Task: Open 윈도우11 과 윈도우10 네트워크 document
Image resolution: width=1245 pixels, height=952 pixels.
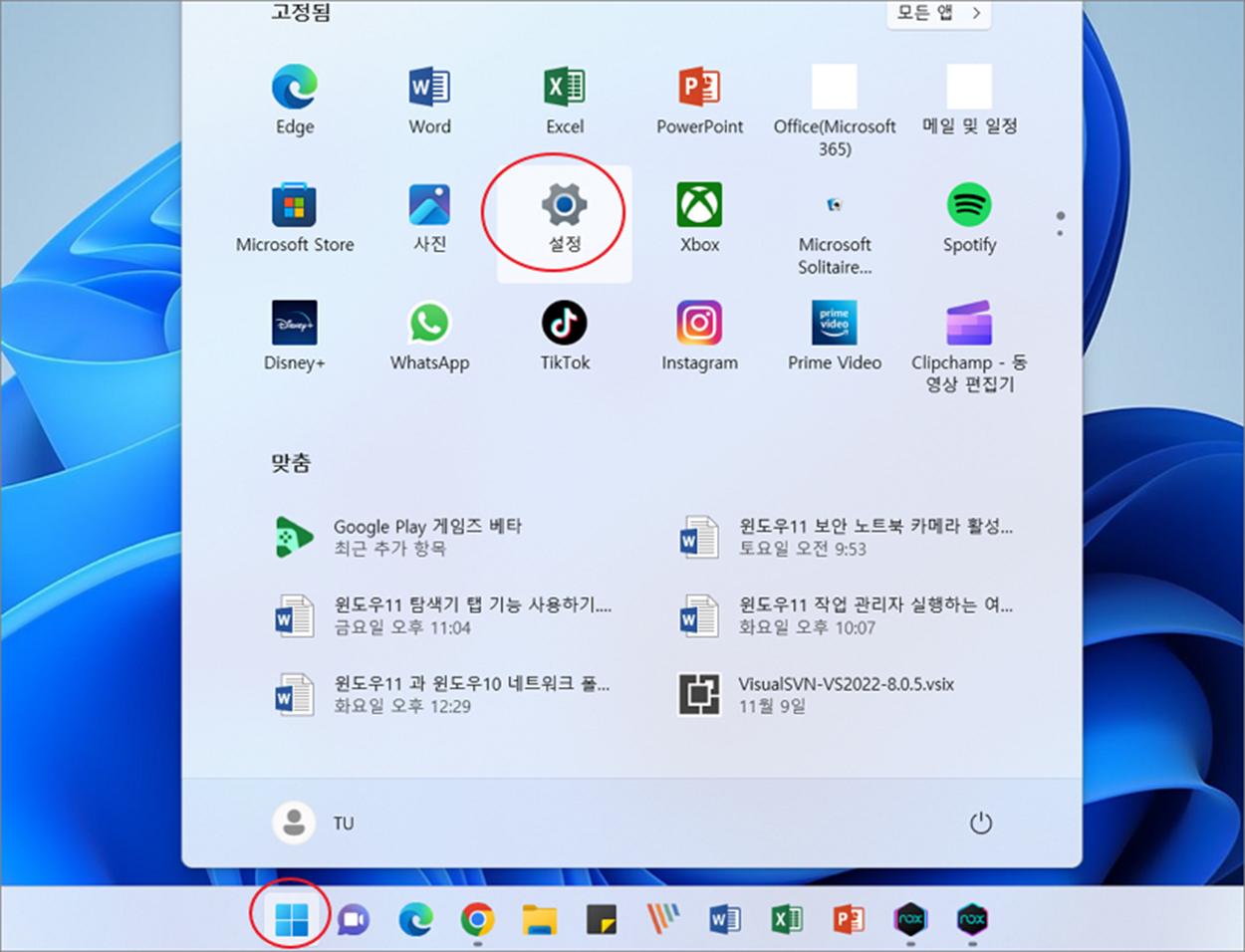Action: tap(443, 694)
